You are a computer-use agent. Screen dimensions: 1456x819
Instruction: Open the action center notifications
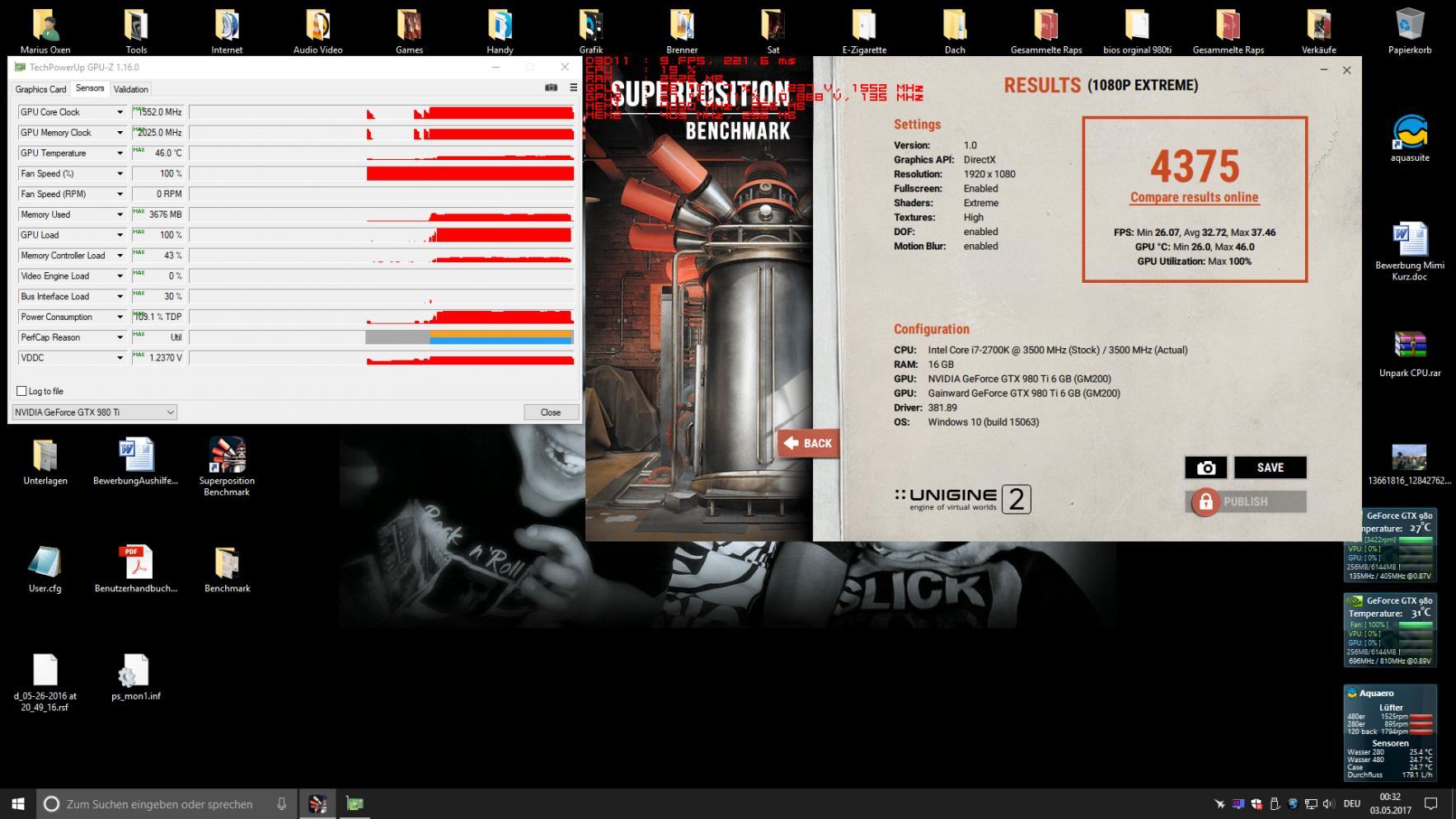click(x=1431, y=803)
